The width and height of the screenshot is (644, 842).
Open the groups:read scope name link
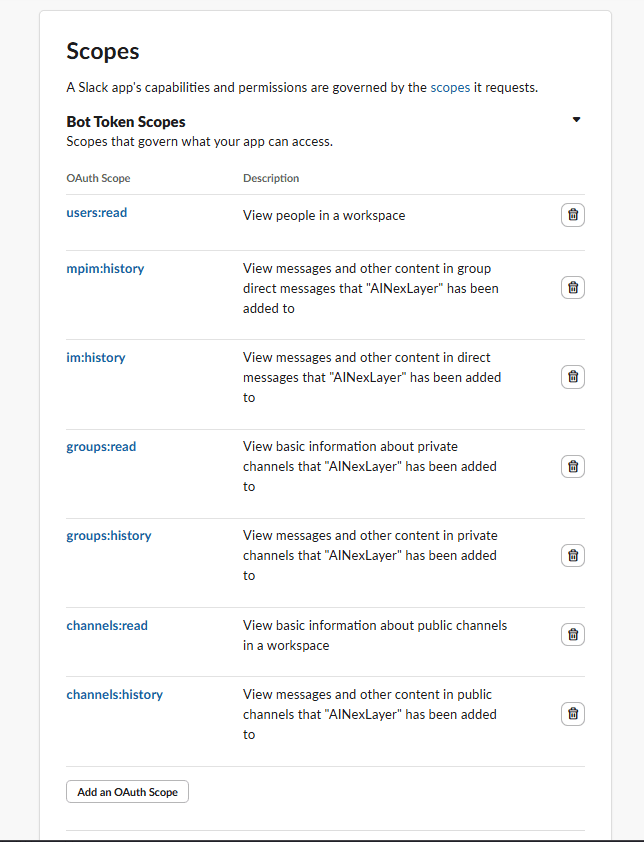pyautogui.click(x=101, y=446)
